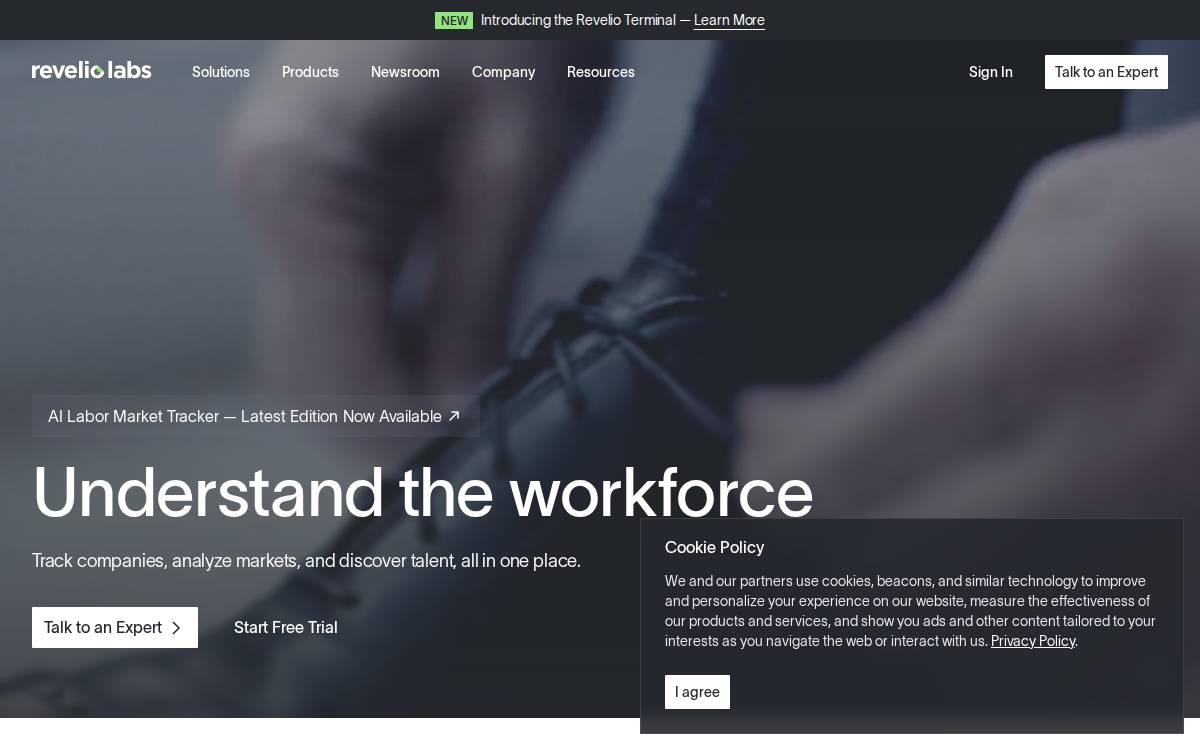1200x750 pixels.
Task: Open AI Labor Market Tracker latest edition
Action: [256, 416]
